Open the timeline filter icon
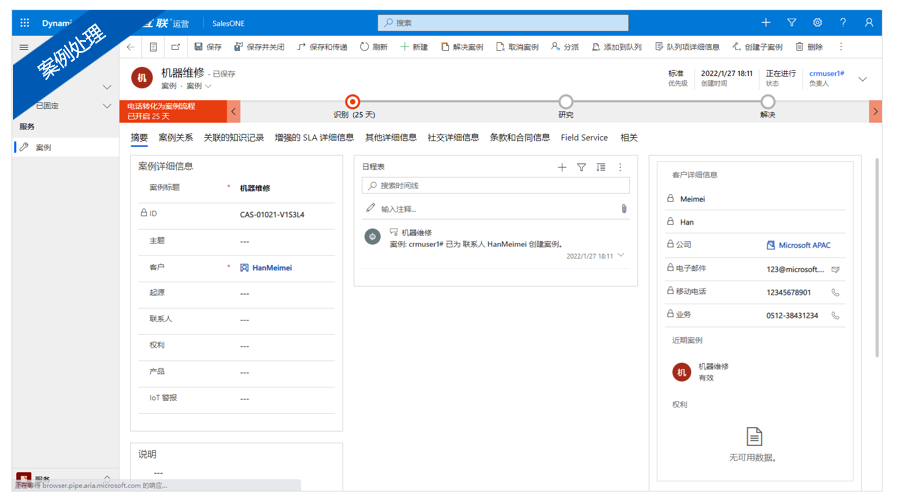The width and height of the screenshot is (902, 500). tap(582, 167)
